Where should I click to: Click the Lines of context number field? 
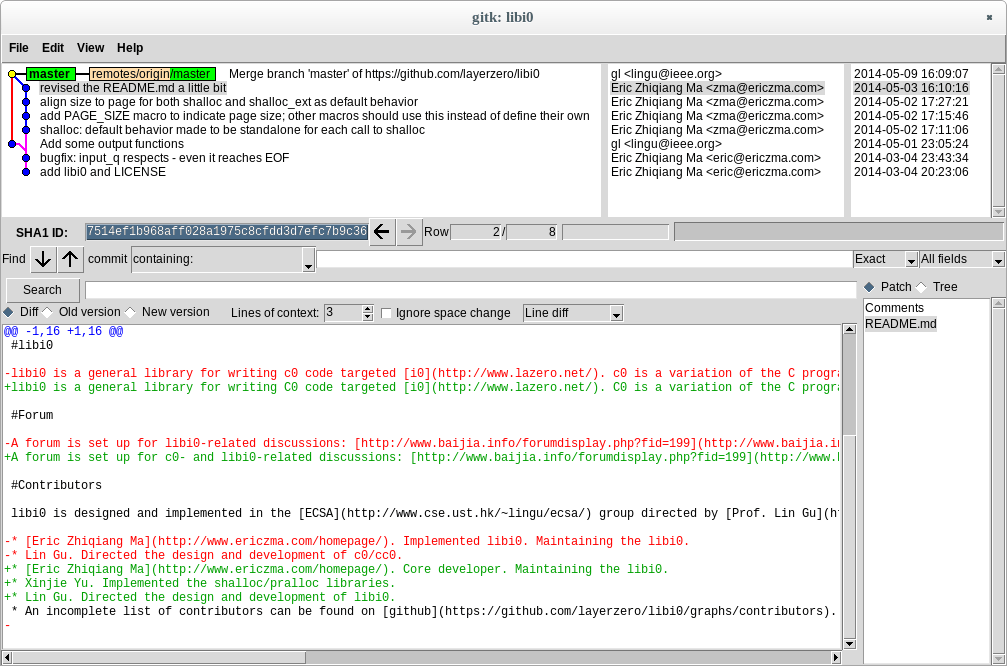[344, 313]
